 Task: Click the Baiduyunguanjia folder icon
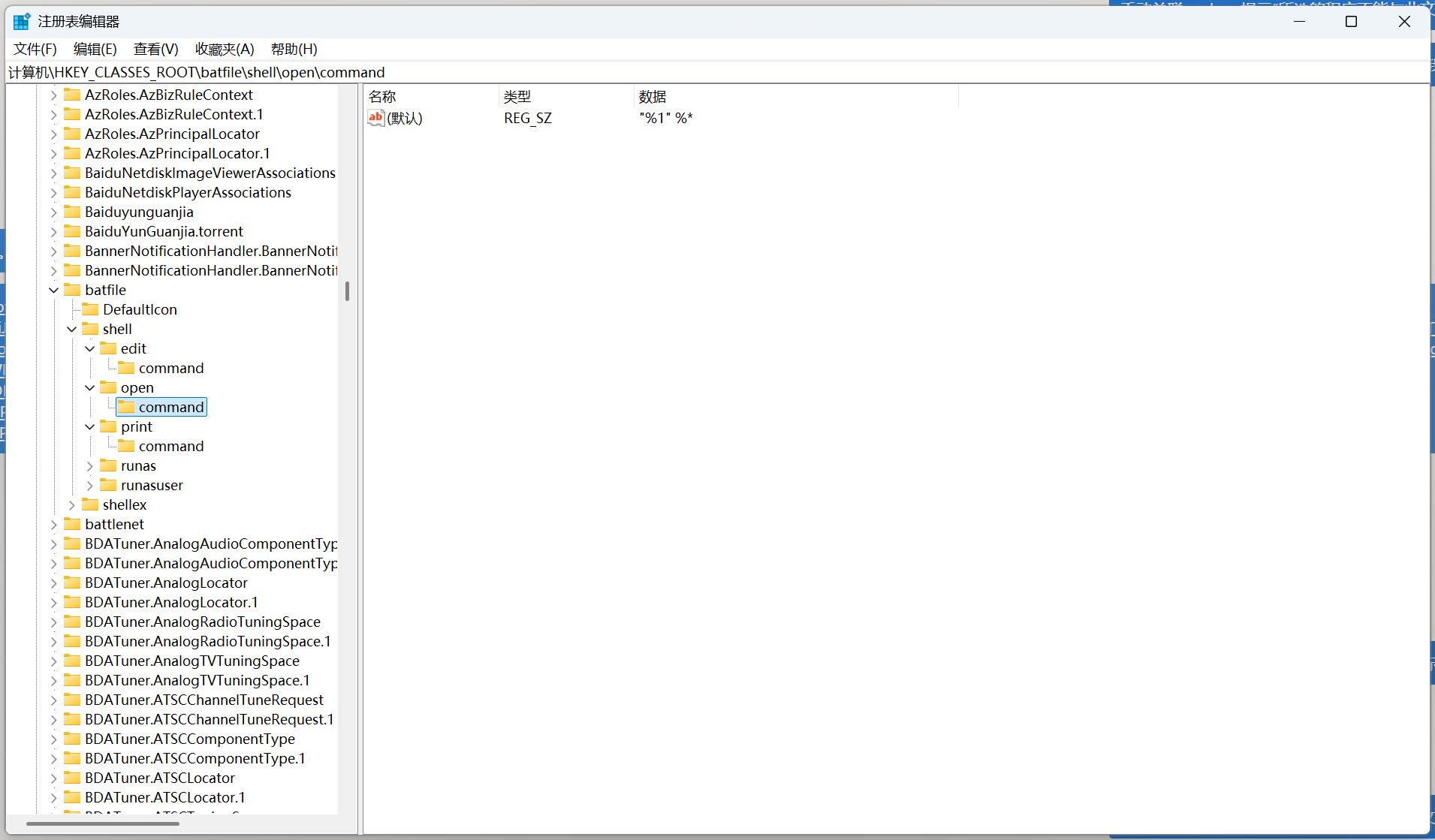[72, 212]
